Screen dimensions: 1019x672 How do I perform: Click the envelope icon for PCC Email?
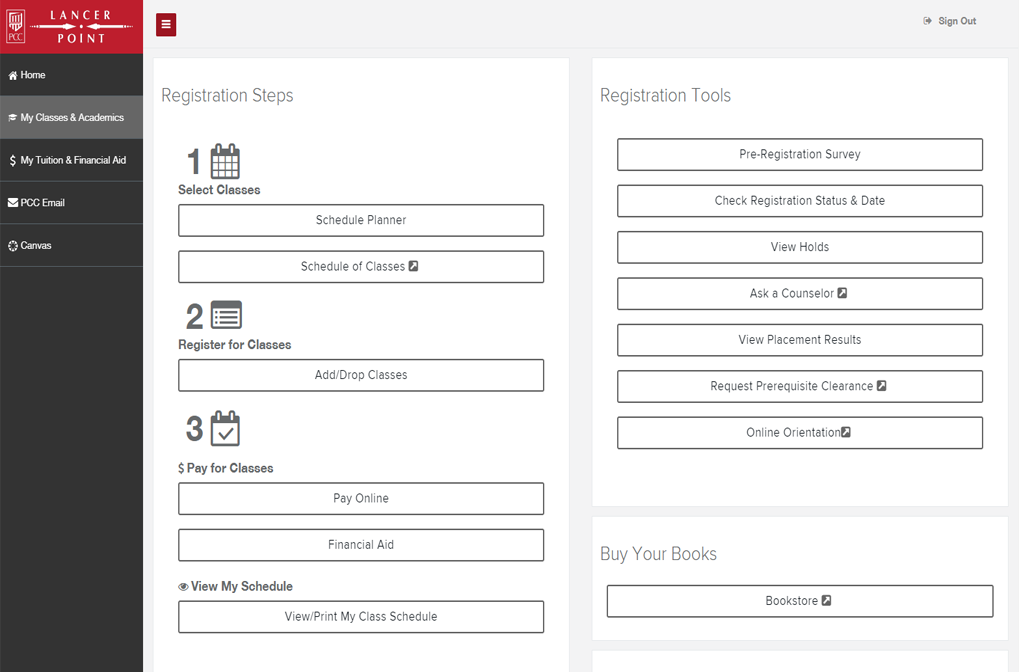point(12,203)
